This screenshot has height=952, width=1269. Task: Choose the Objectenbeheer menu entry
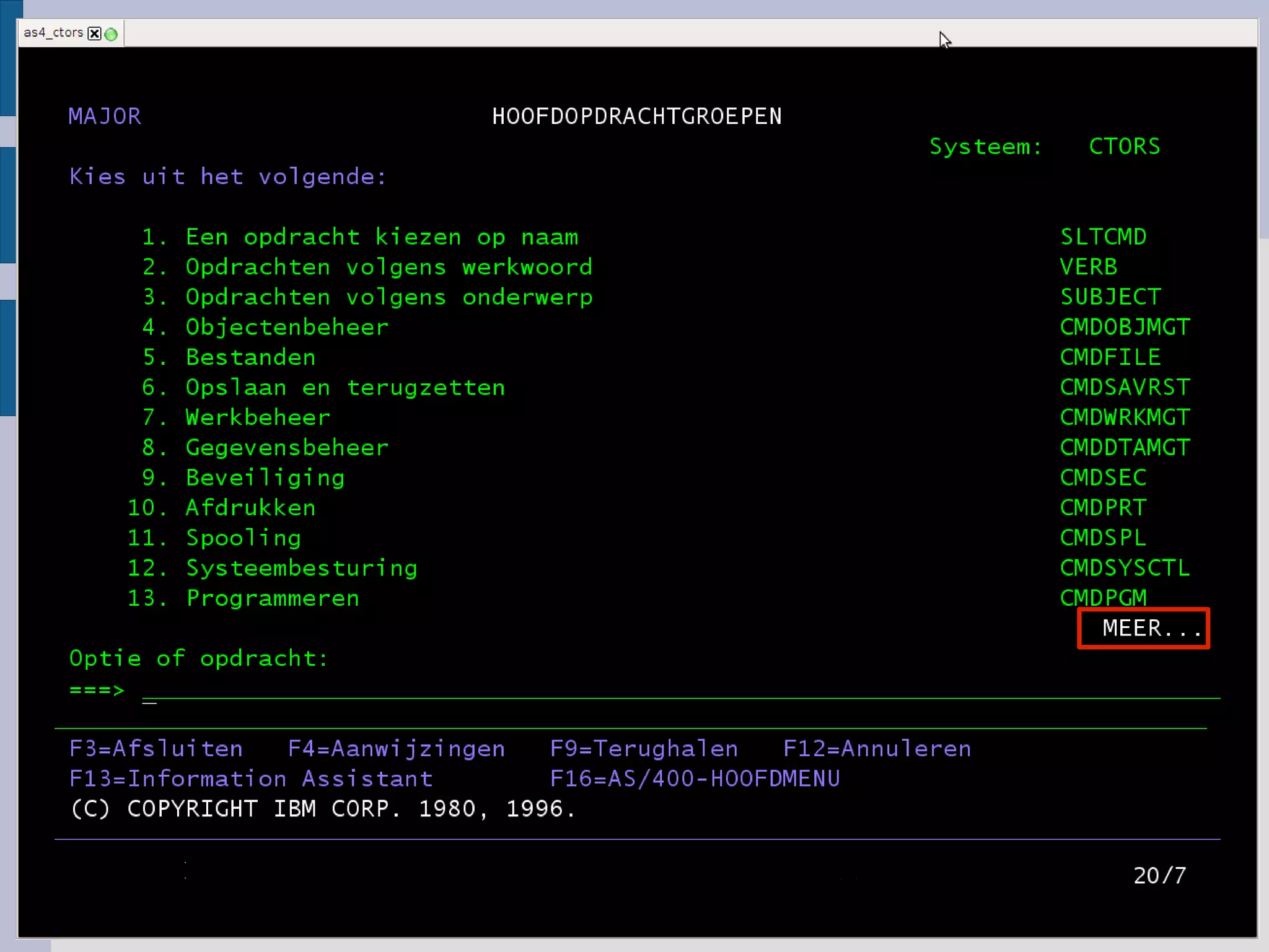pyautogui.click(x=287, y=327)
